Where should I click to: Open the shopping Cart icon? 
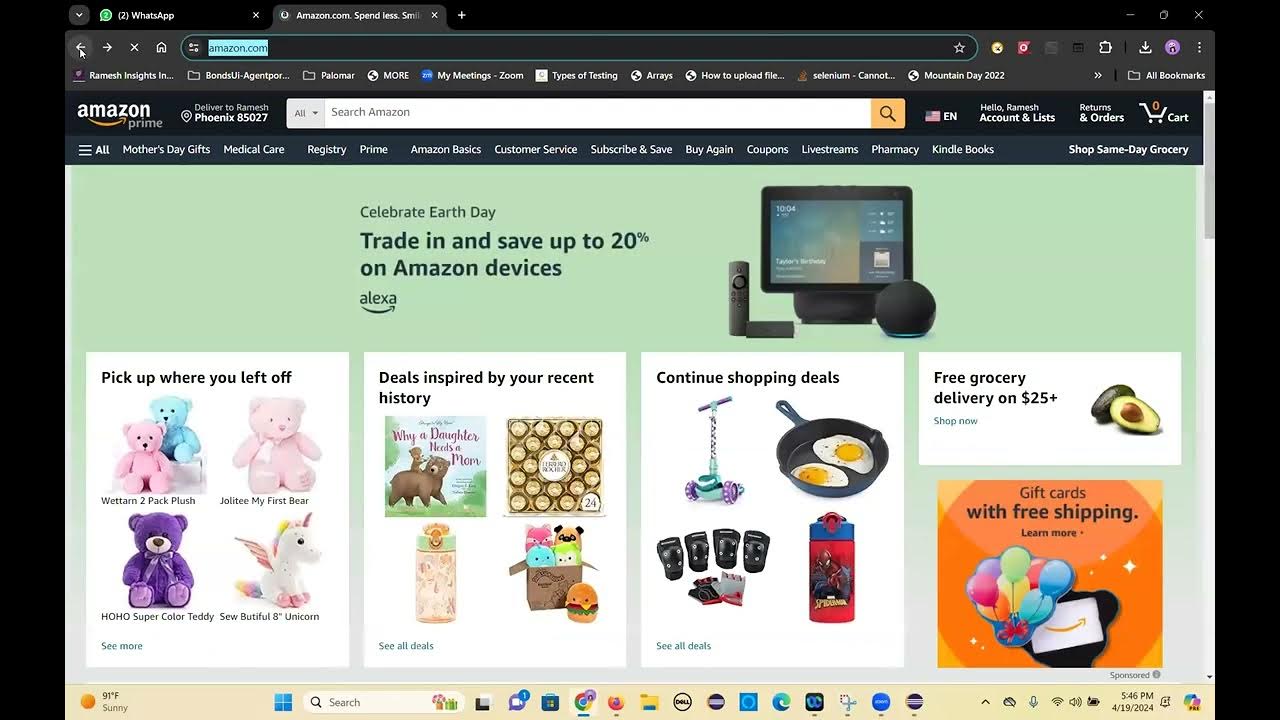tap(1164, 112)
